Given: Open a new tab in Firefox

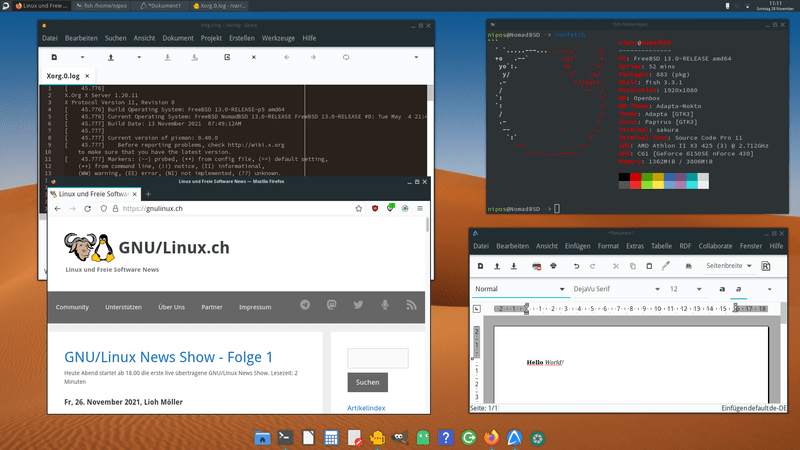Looking at the screenshot, I should click(x=148, y=194).
